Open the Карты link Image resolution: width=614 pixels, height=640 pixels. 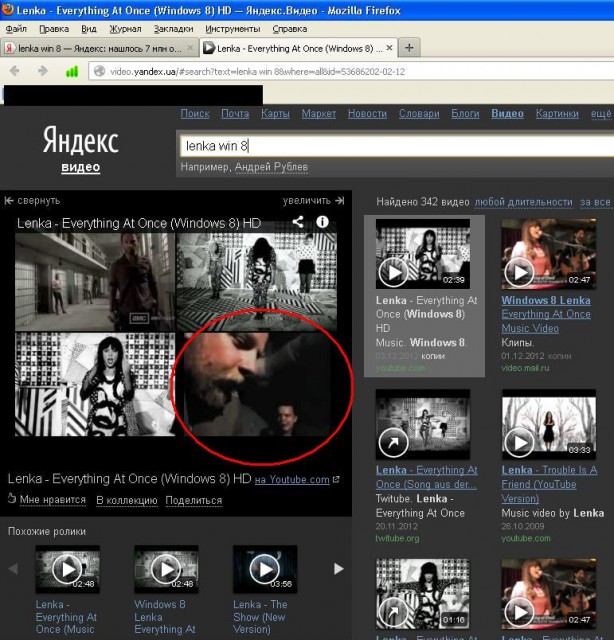275,113
